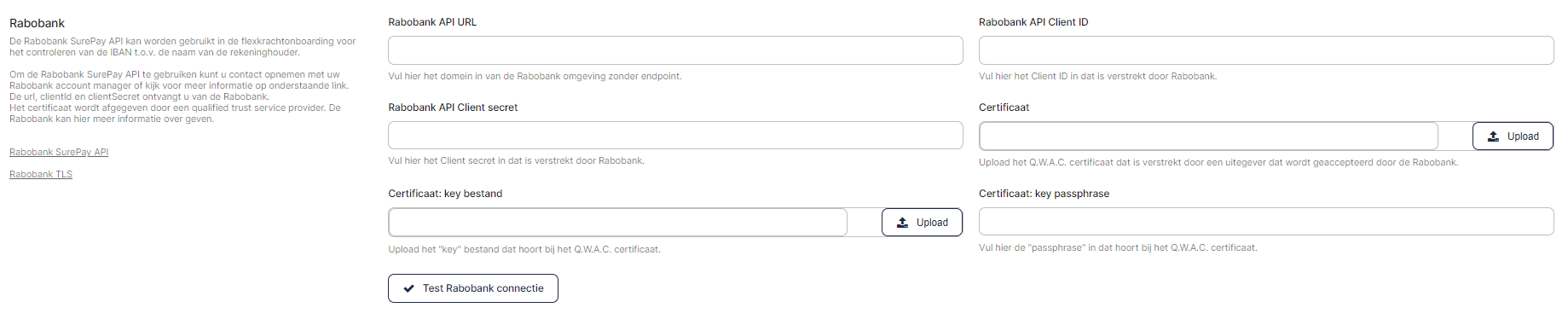Viewport: 1568px width, 331px height.
Task: Upload a Q.W.A.C. certificate via Certificaat Upload button
Action: 1513,136
